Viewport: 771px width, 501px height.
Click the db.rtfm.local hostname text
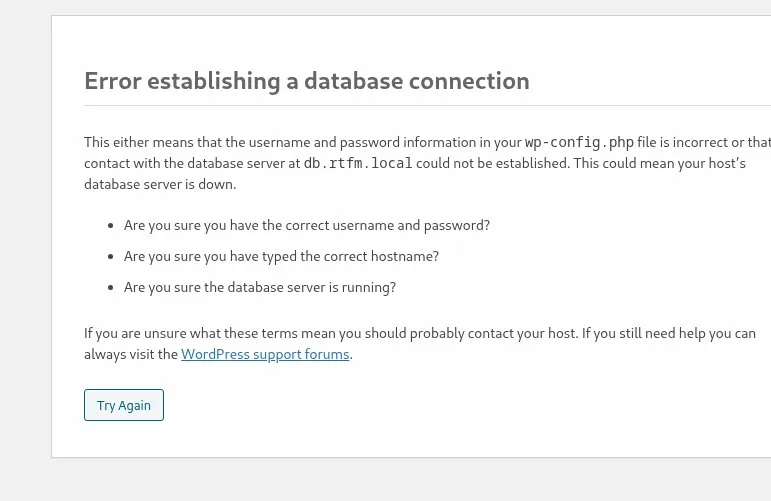(x=358, y=163)
